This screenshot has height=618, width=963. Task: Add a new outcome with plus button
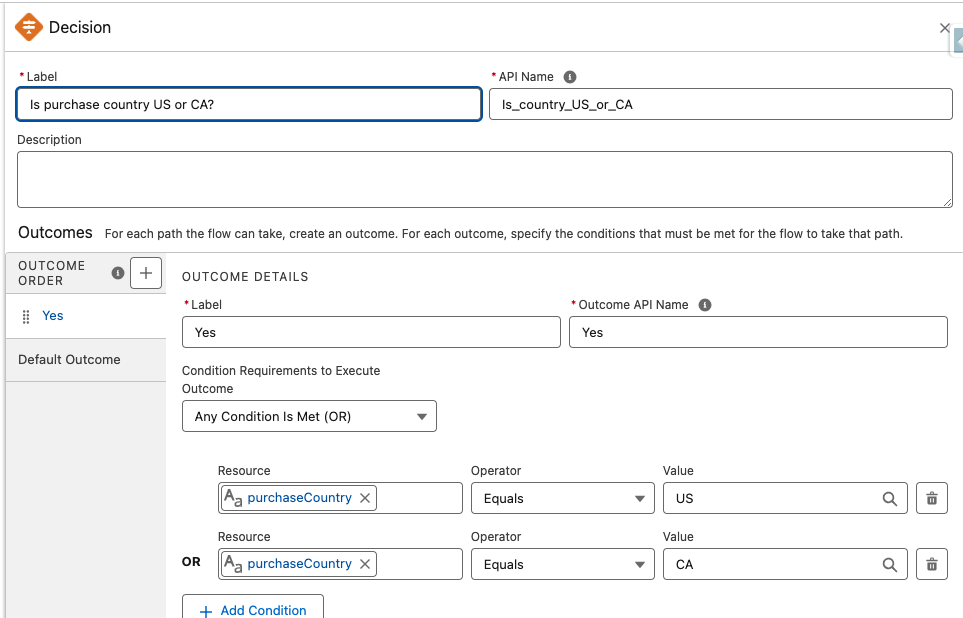146,273
